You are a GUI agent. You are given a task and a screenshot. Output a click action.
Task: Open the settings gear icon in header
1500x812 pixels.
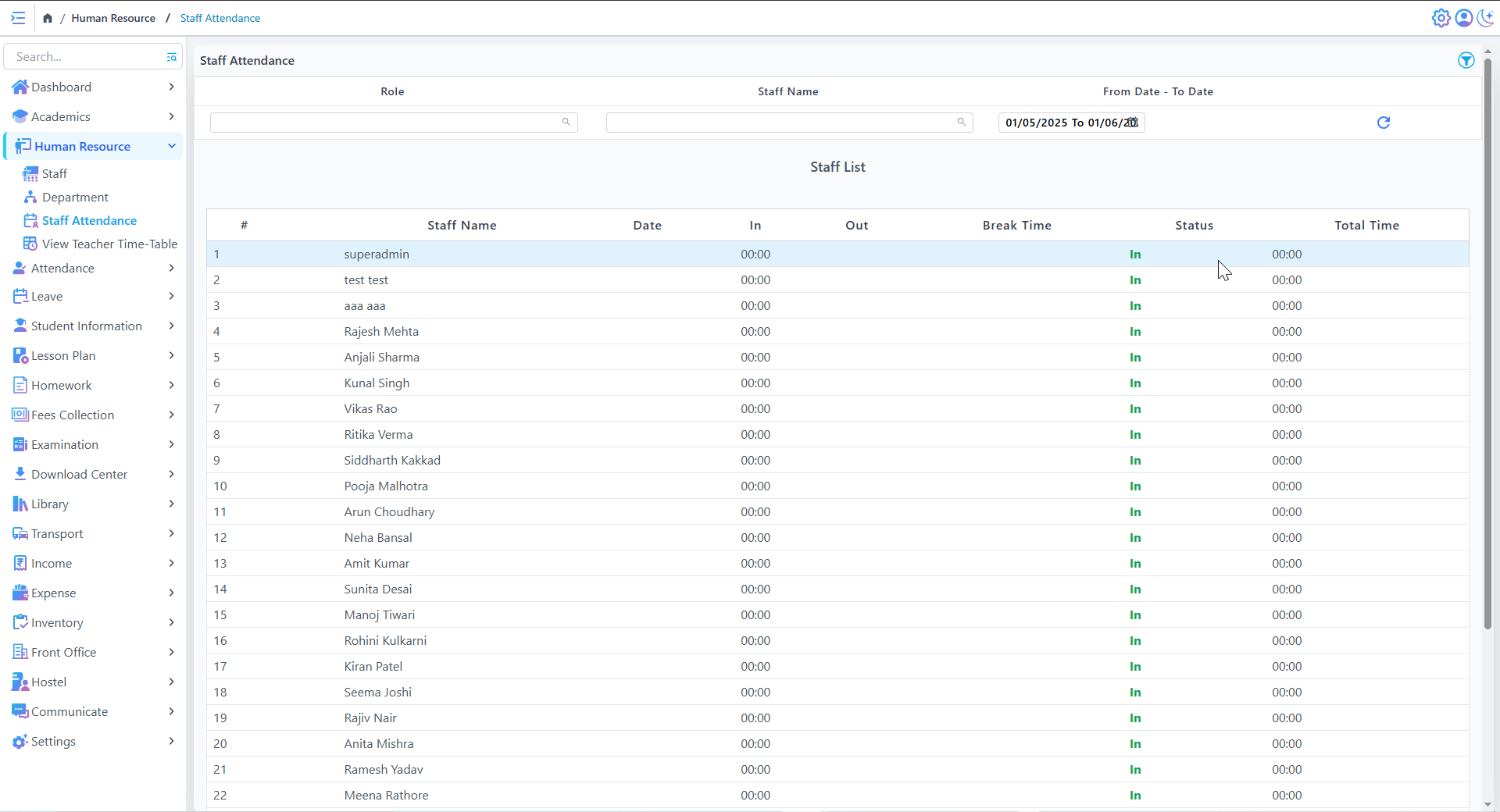coord(1441,18)
